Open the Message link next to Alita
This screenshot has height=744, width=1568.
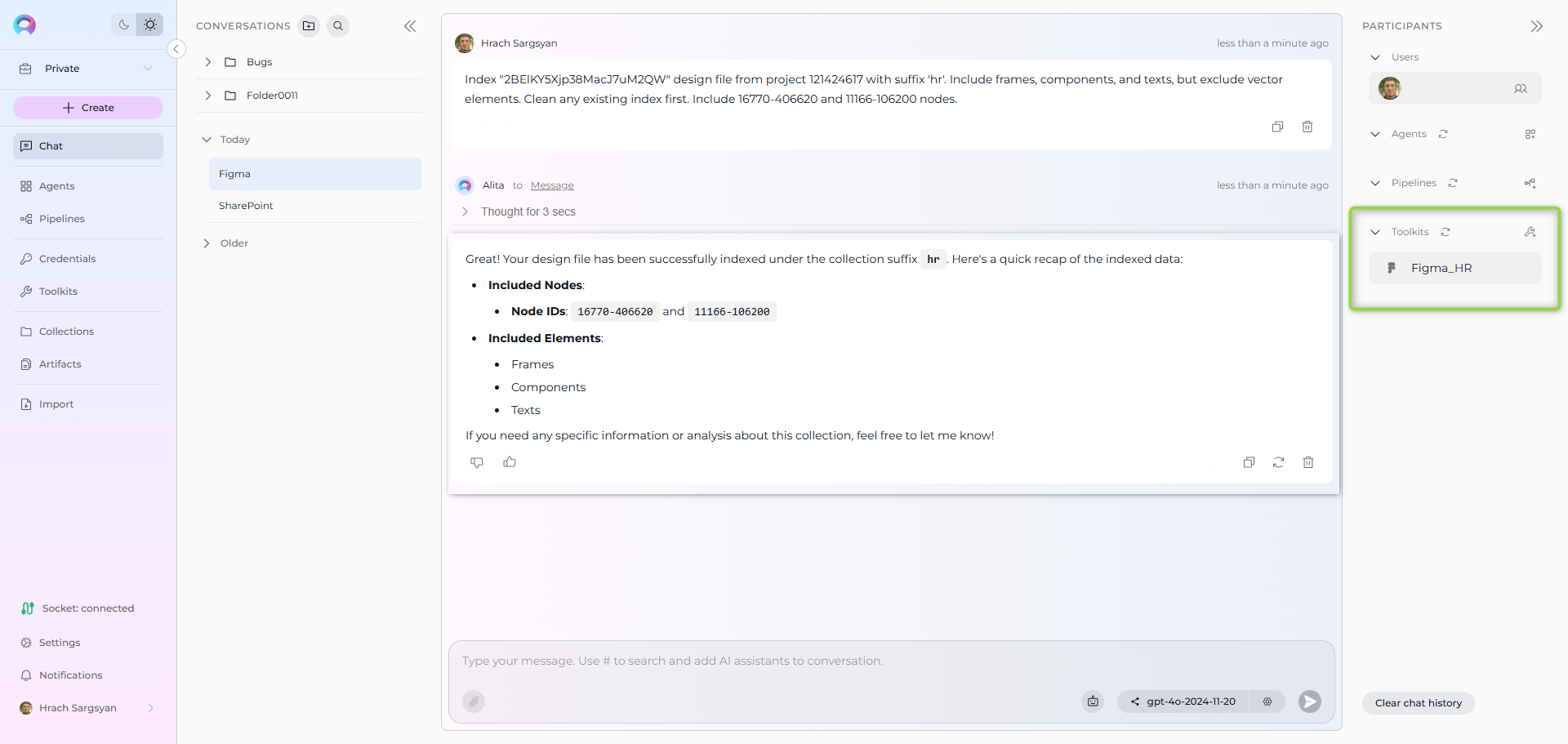coord(552,185)
